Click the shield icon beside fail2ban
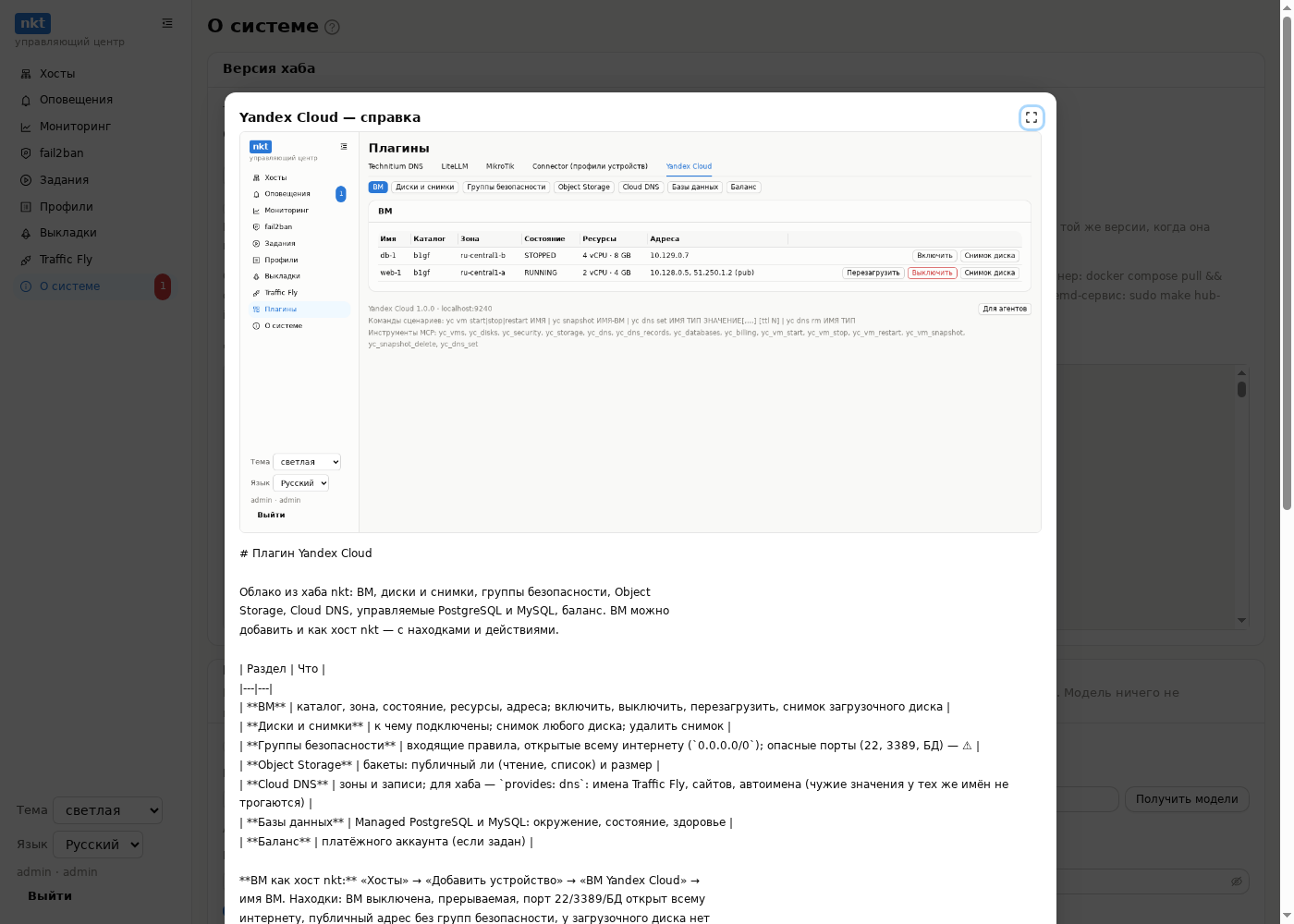The height and width of the screenshot is (924, 1294). coord(26,153)
